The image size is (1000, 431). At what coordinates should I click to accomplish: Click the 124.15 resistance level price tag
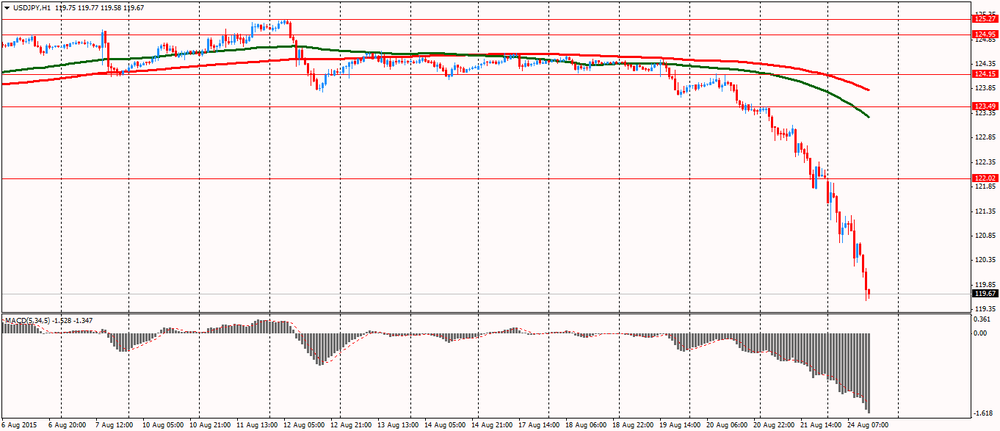pos(984,74)
